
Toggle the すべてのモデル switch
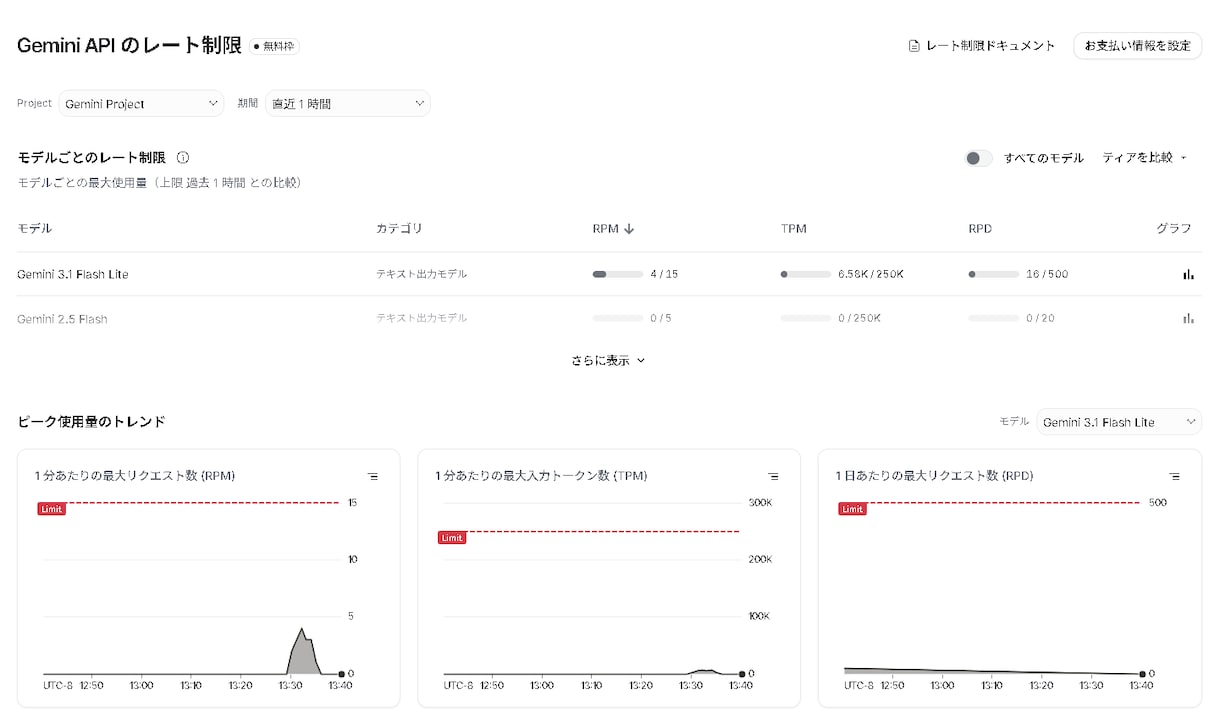pos(978,158)
